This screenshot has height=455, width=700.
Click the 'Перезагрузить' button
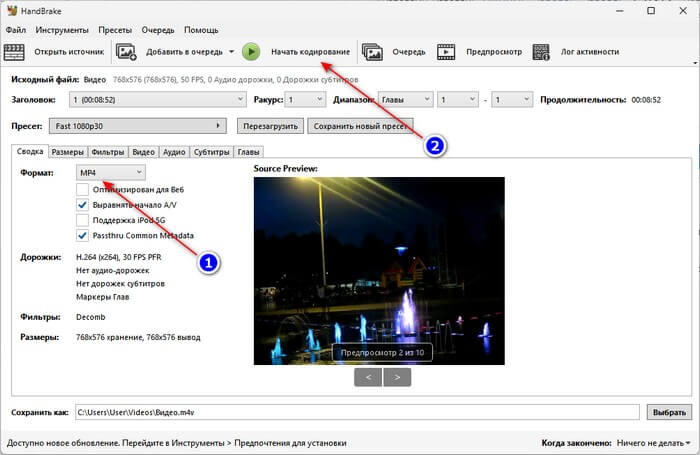(x=270, y=126)
